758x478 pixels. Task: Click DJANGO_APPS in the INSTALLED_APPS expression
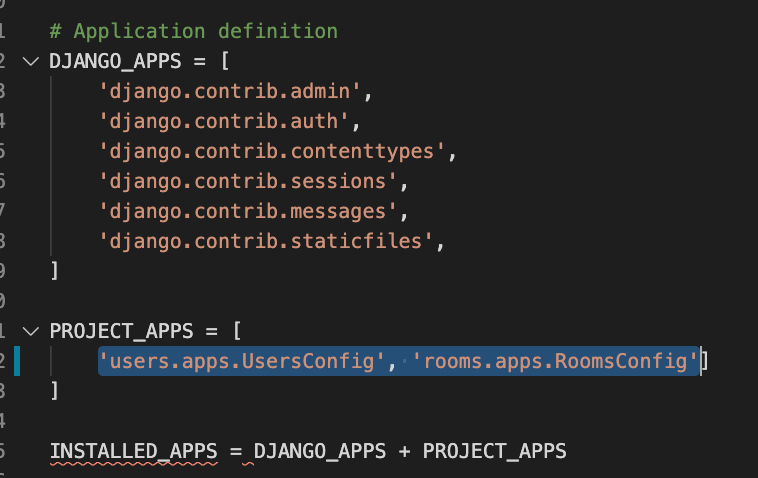(x=320, y=451)
